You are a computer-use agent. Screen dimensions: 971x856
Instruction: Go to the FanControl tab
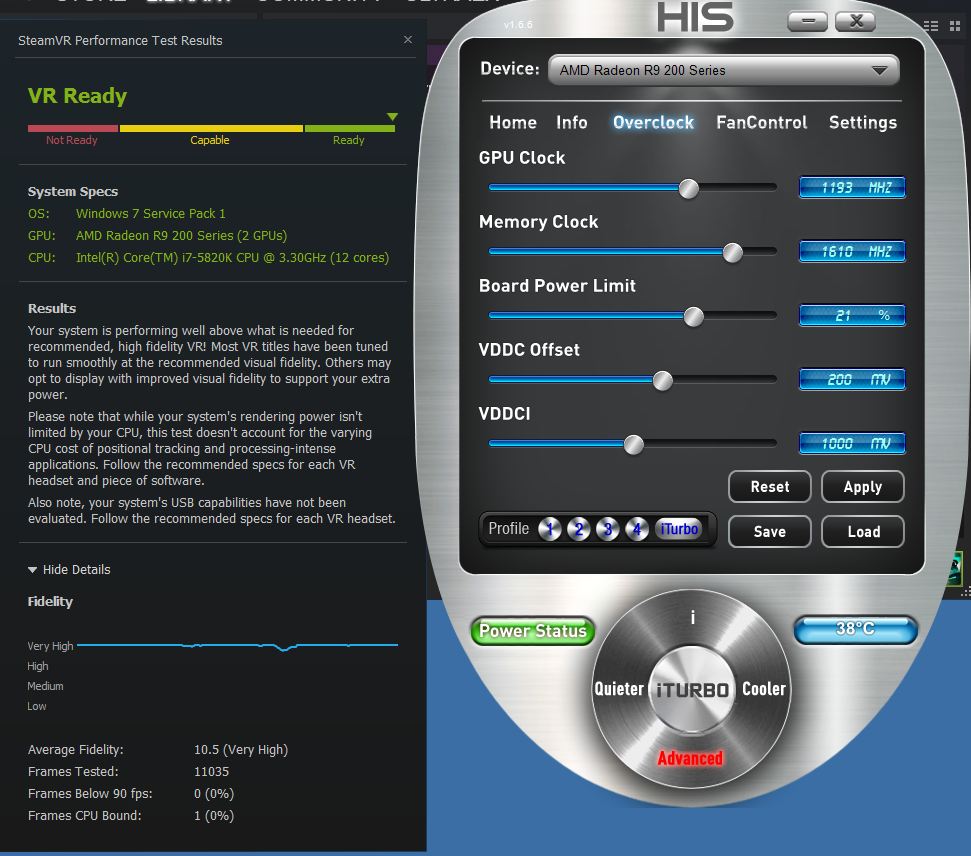[762, 123]
